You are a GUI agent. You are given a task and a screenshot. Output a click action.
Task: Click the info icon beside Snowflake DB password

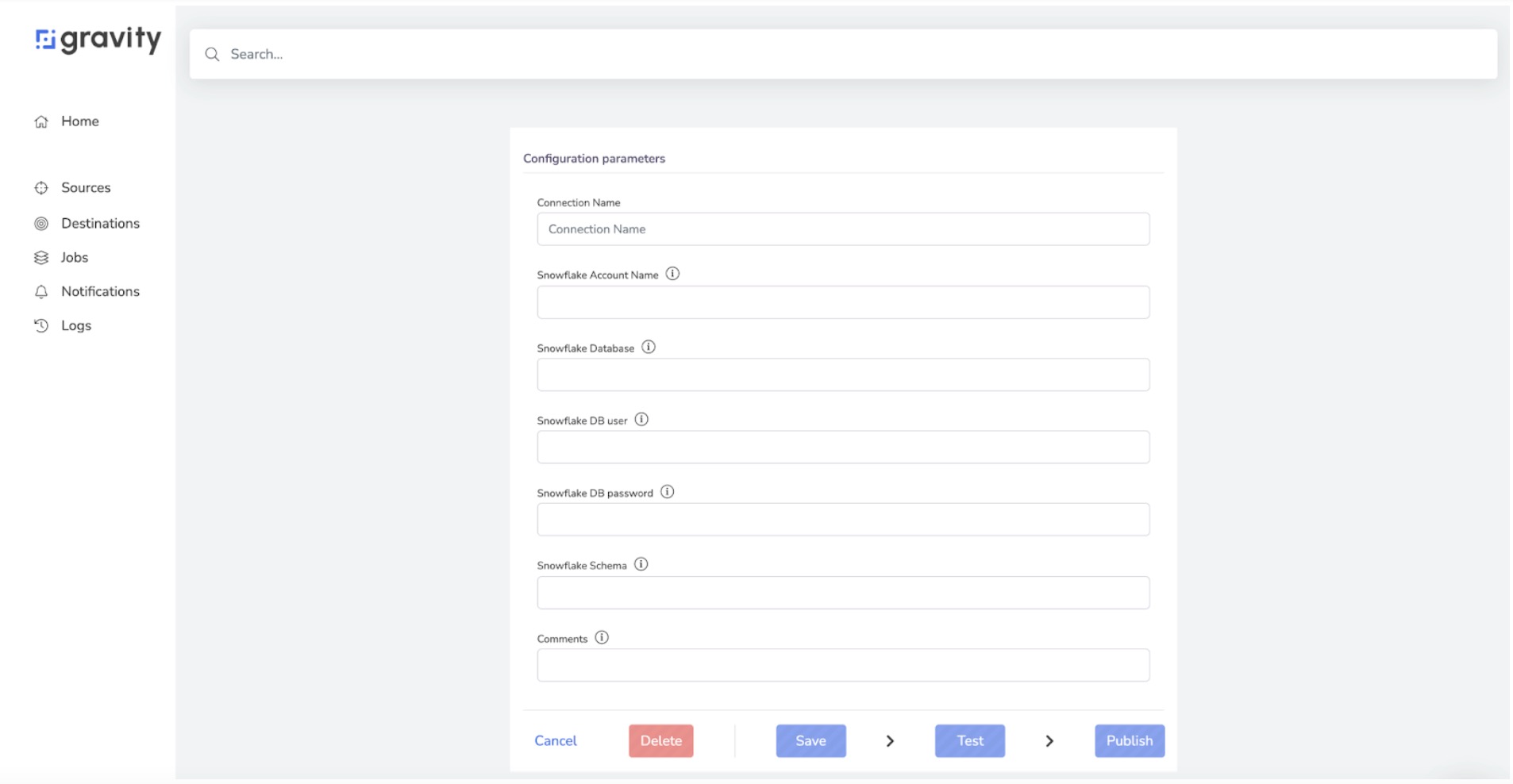(668, 491)
